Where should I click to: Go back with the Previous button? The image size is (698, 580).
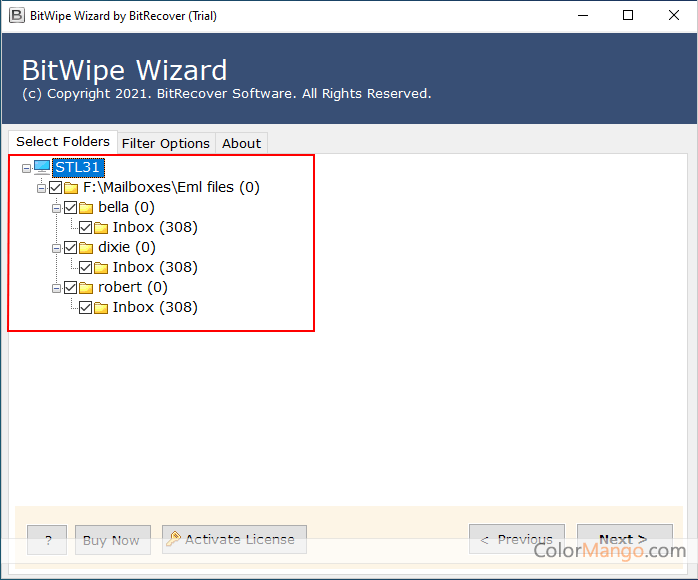517,539
